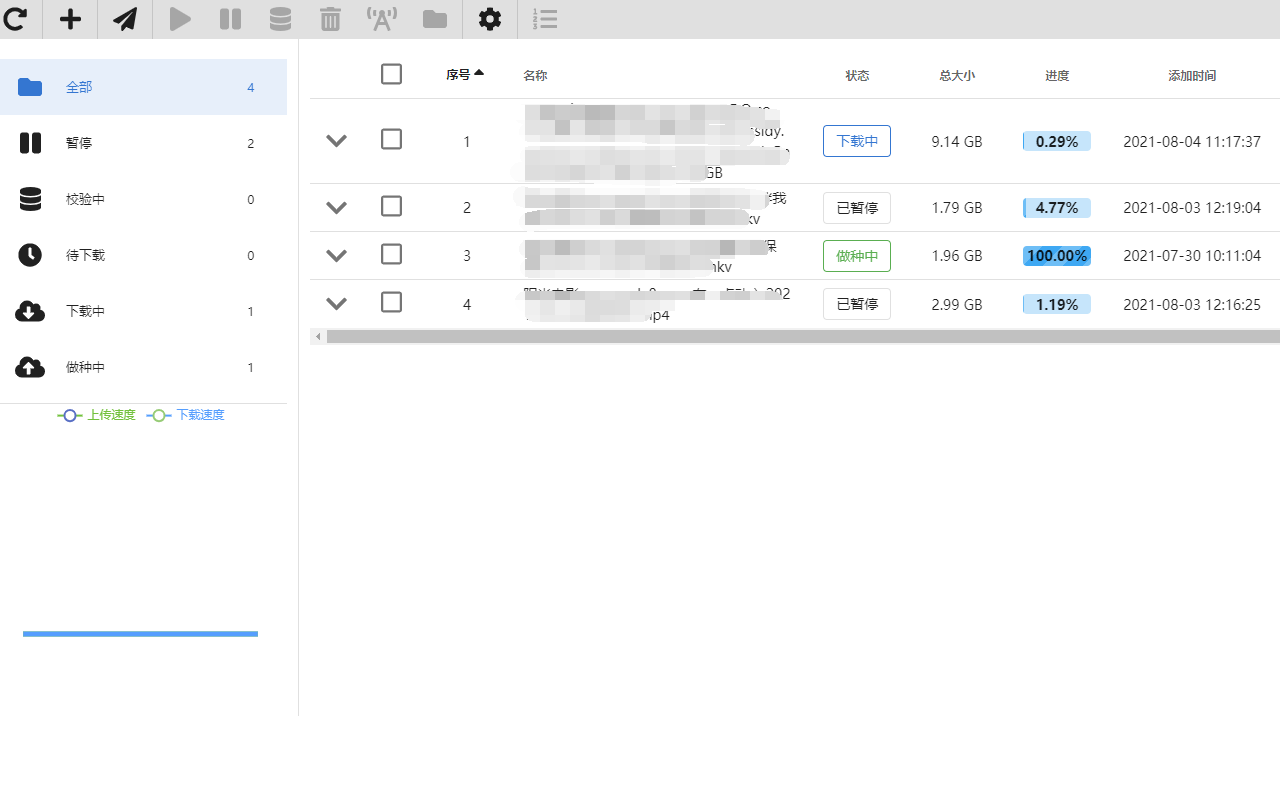Click the 做种中 status button in row 3
1280x800 pixels.
click(x=857, y=256)
